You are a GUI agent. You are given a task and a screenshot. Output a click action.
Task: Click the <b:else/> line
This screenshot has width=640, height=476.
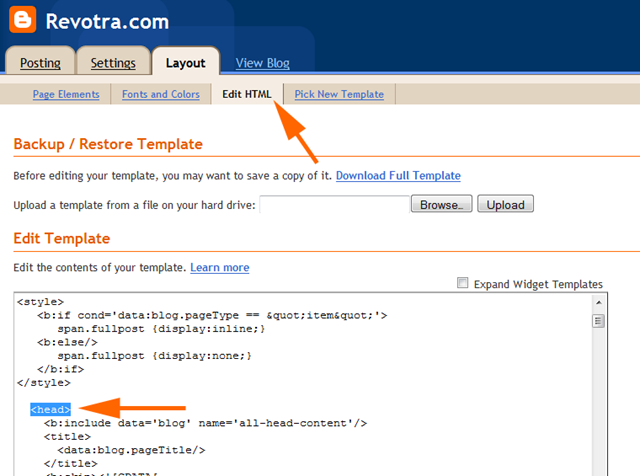coord(67,342)
